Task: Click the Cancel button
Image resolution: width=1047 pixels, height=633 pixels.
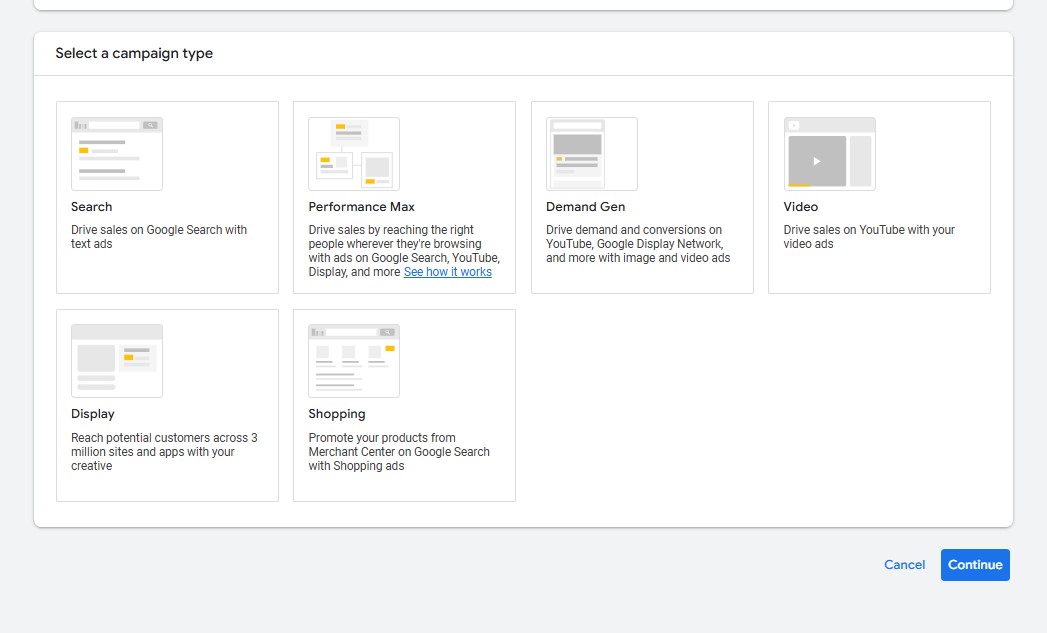Action: click(x=904, y=565)
